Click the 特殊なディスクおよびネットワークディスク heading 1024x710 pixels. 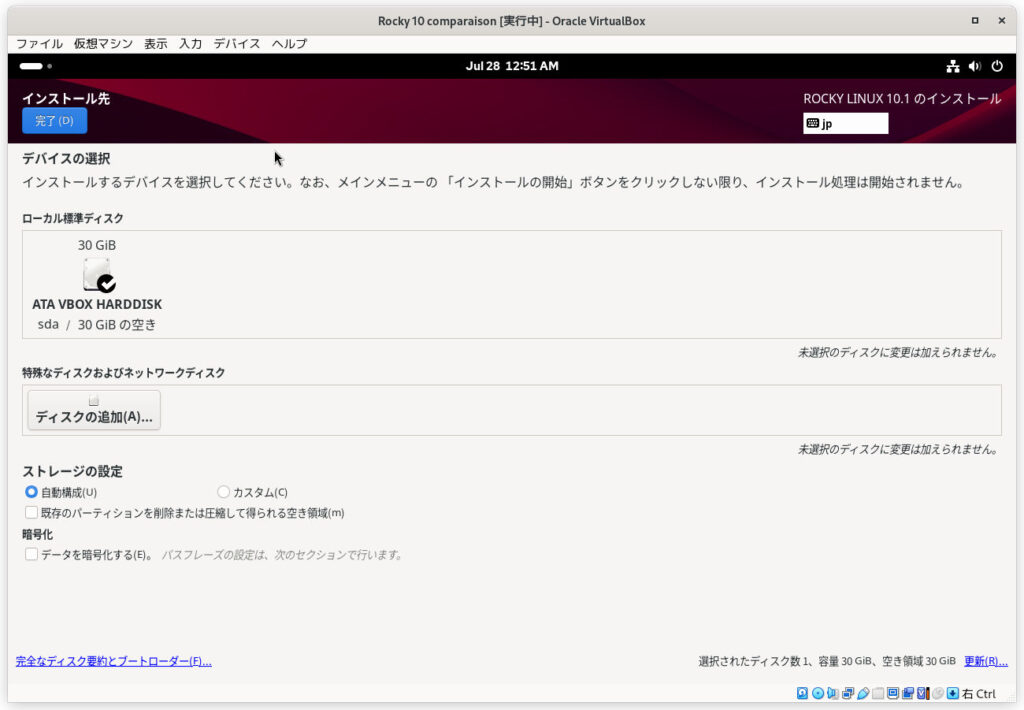click(x=123, y=372)
